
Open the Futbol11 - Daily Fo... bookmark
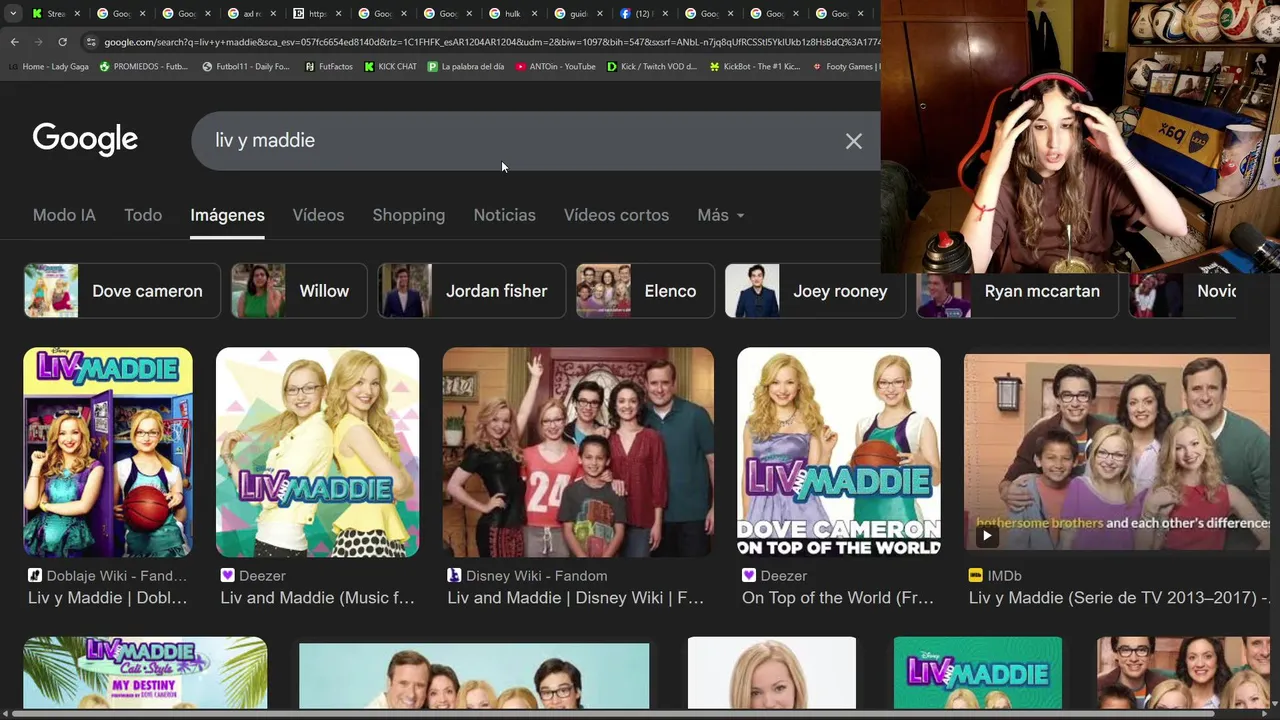pyautogui.click(x=246, y=67)
